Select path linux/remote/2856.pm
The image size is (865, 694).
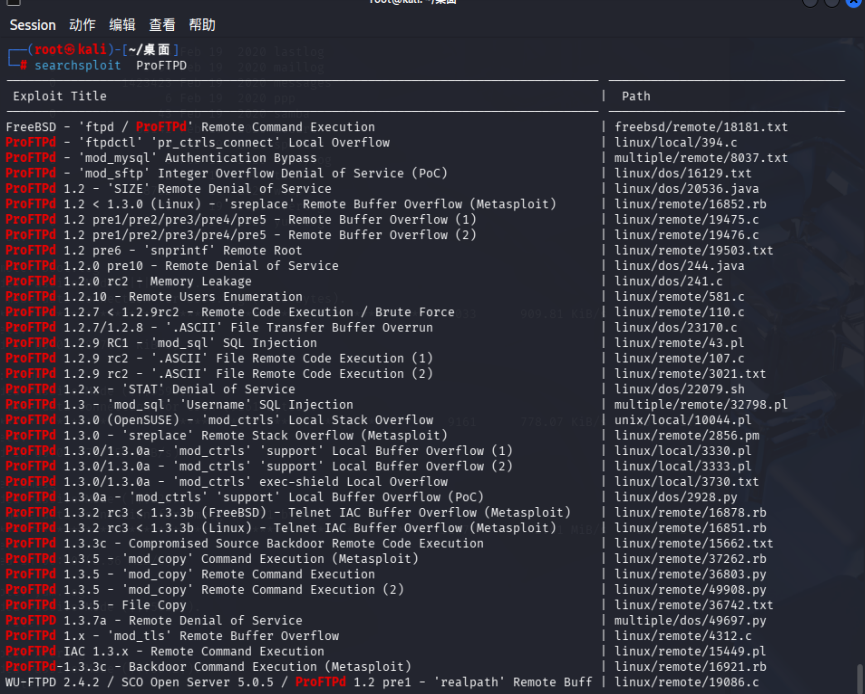(687, 435)
